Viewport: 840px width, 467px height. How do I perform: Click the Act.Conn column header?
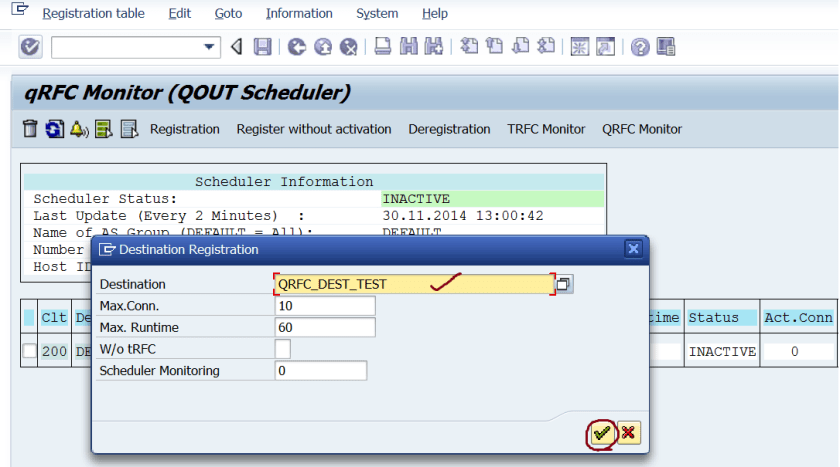click(x=798, y=318)
